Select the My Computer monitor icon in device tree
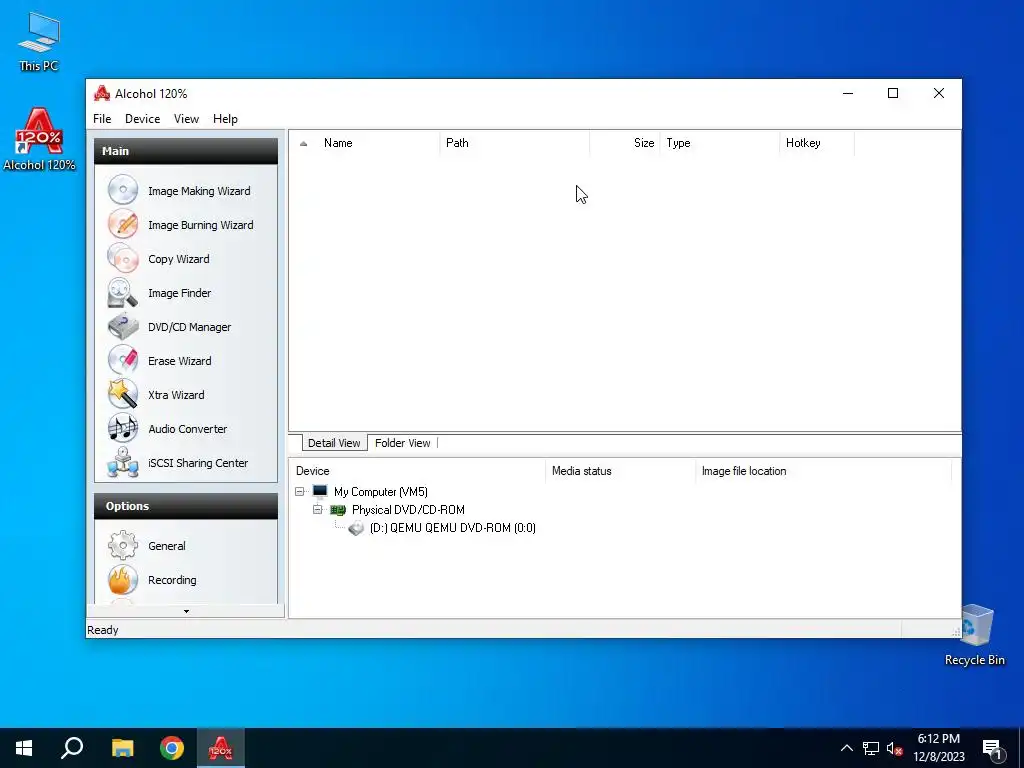This screenshot has height=768, width=1024. coord(319,492)
